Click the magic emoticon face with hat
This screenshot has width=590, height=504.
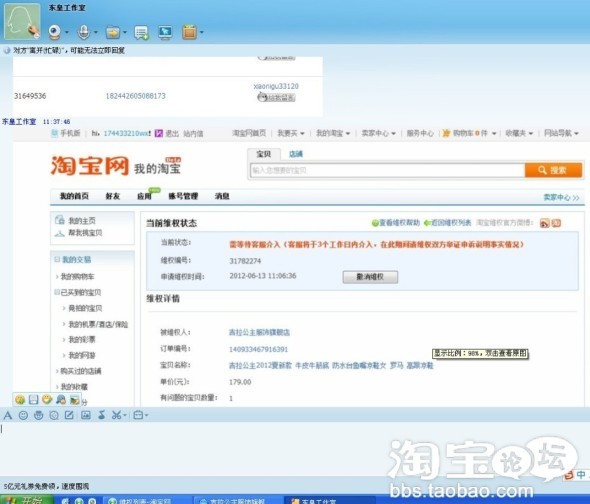[x=38, y=415]
